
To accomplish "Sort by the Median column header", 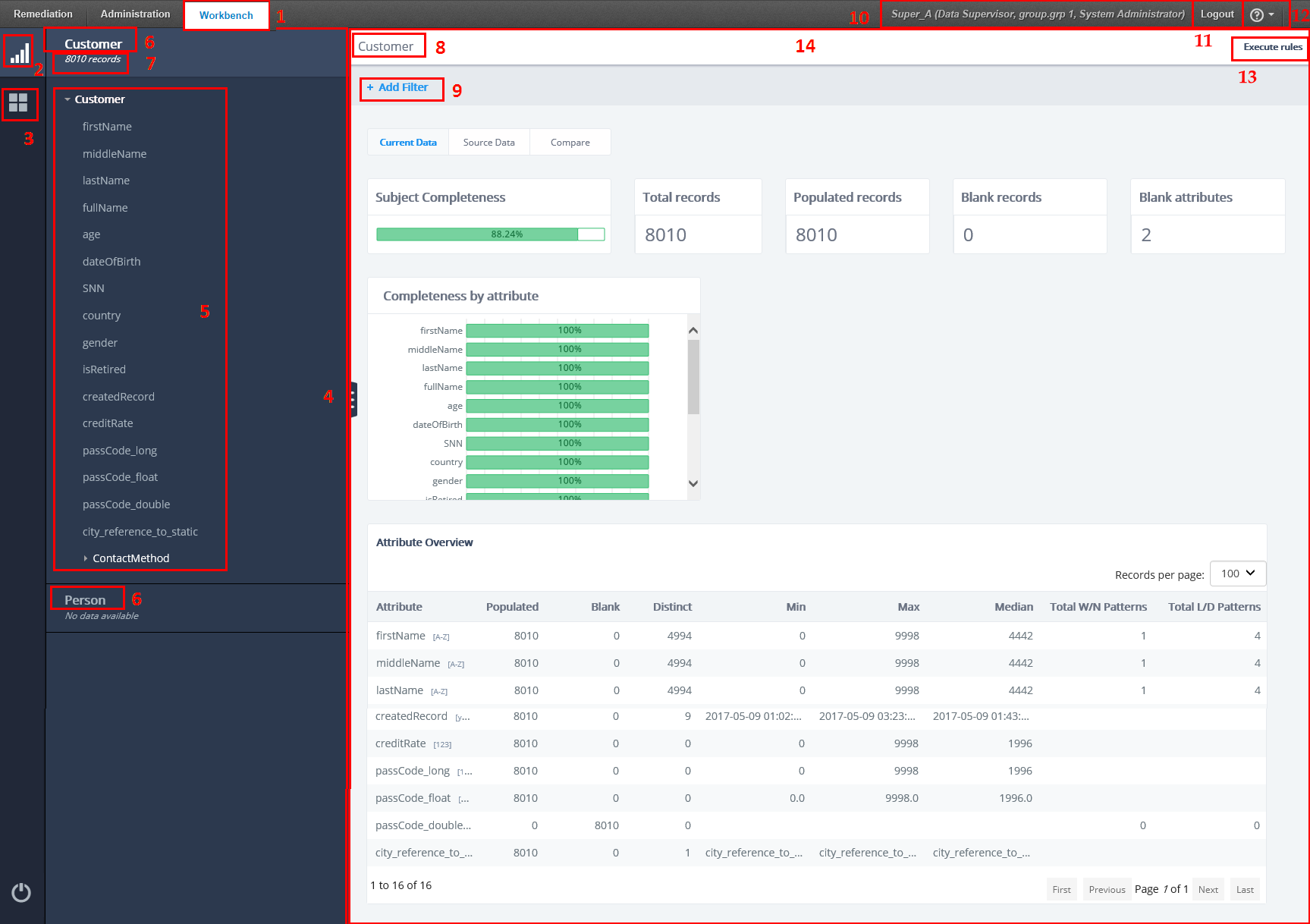I will point(1013,607).
